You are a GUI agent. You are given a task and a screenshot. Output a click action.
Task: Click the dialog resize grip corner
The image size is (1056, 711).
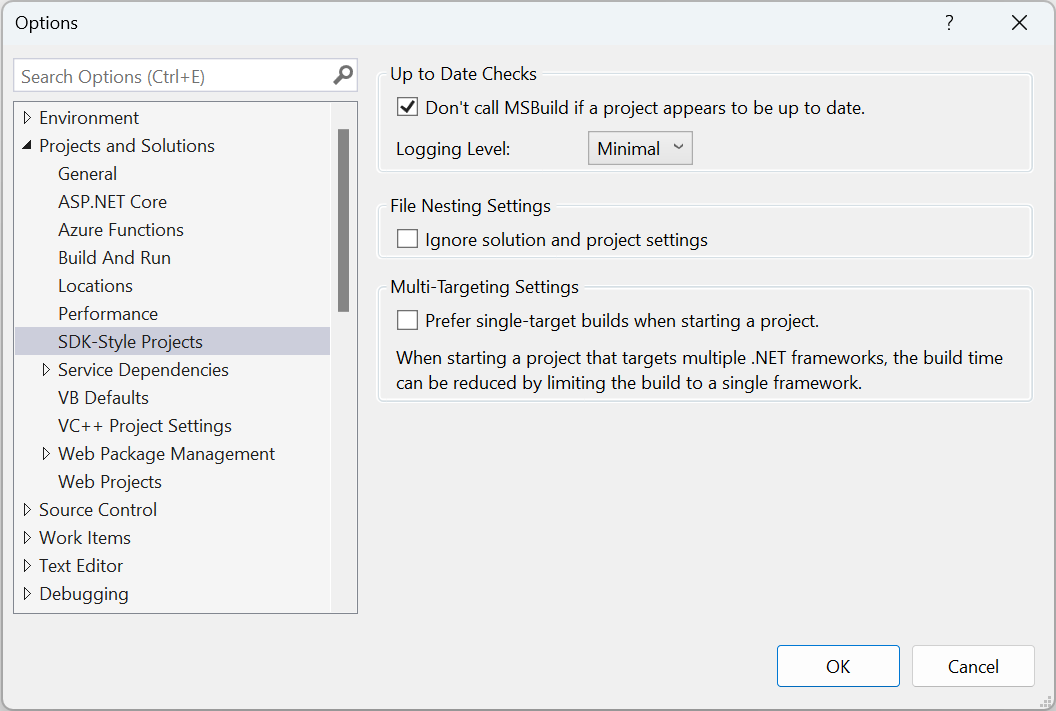coord(1047,702)
